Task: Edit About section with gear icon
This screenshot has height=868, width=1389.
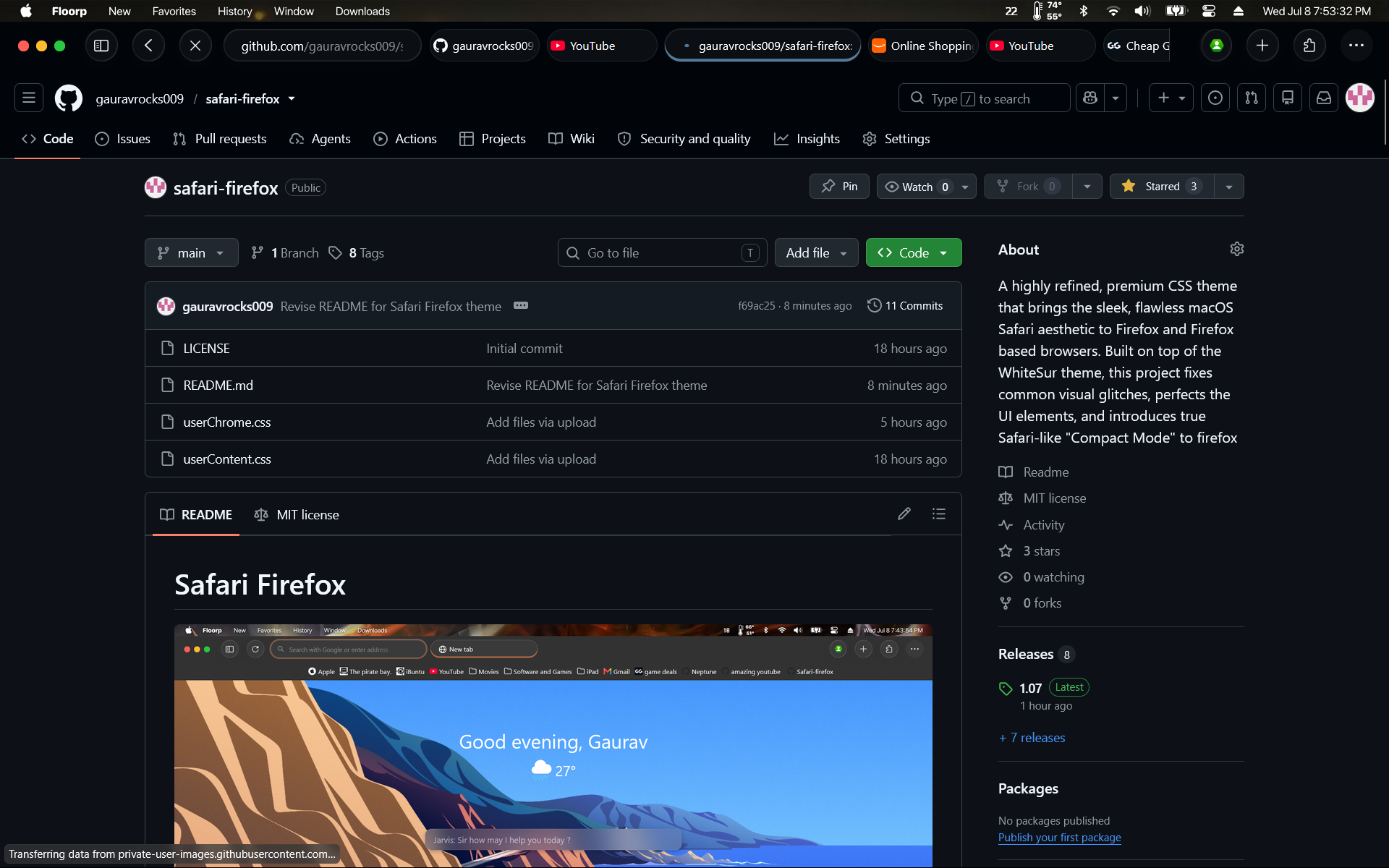Action: [1237, 249]
